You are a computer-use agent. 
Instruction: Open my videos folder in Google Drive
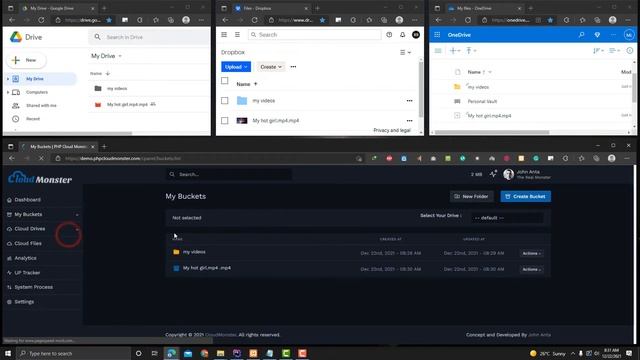pos(117,88)
